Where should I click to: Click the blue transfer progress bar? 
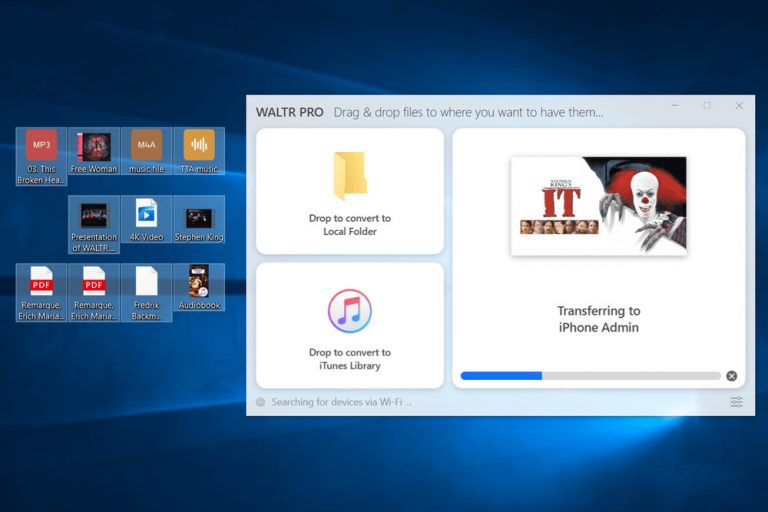coord(591,376)
